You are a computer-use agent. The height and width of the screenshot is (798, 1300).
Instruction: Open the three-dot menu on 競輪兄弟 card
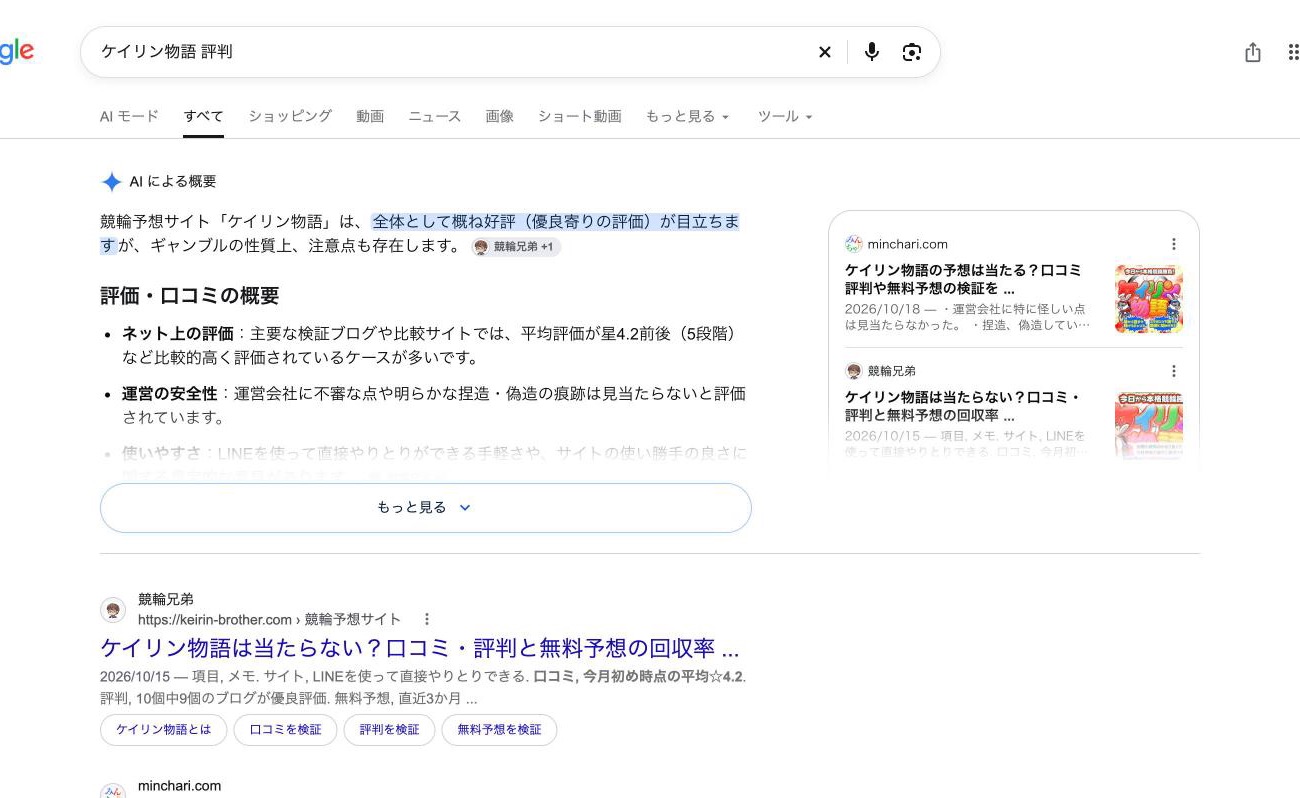pos(1174,371)
